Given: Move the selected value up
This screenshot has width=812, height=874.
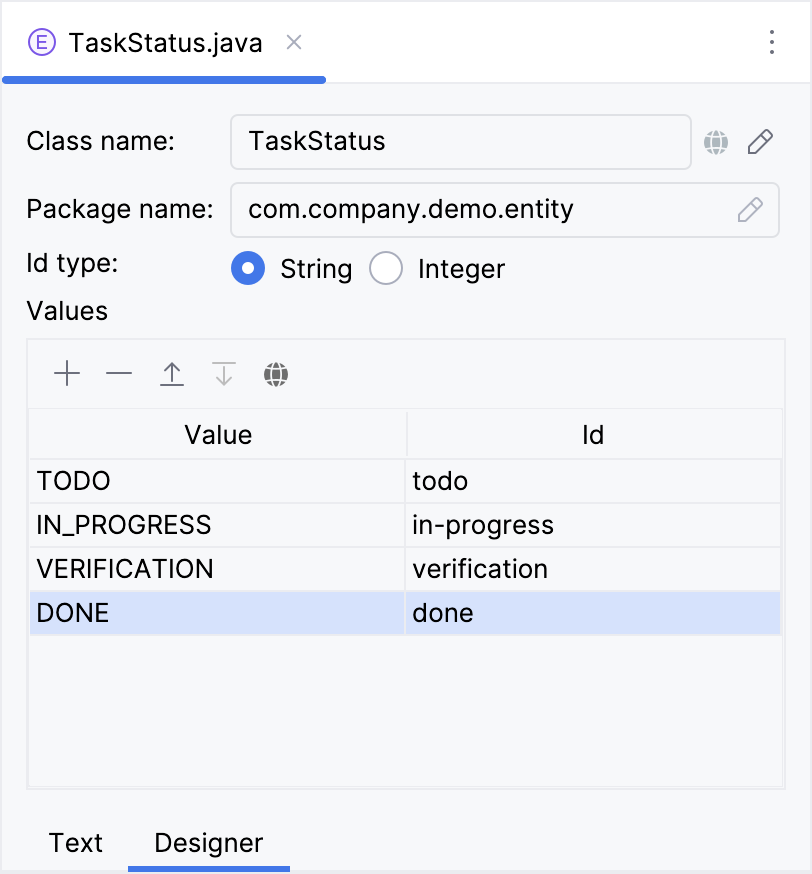Looking at the screenshot, I should point(171,373).
